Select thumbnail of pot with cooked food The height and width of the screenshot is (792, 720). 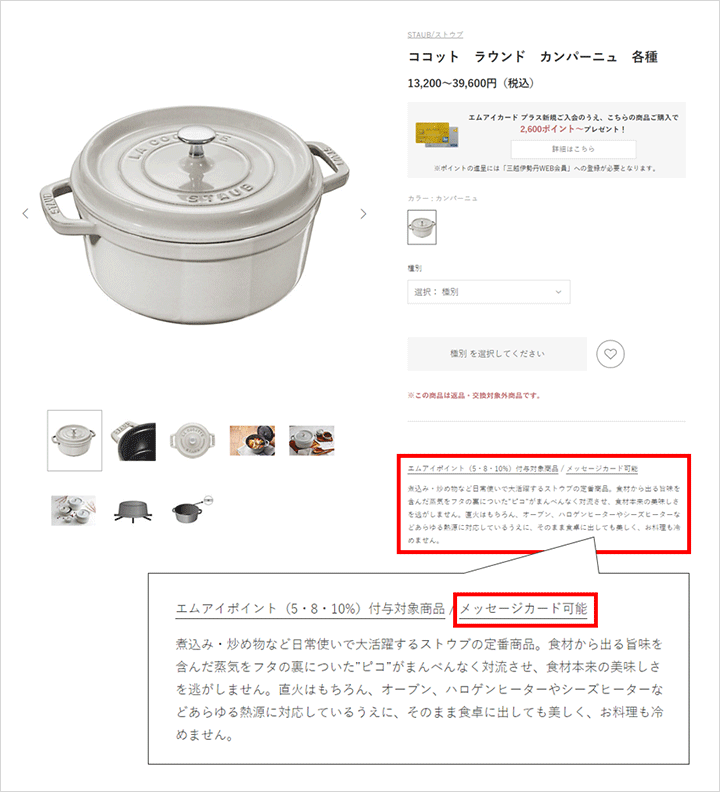[x=252, y=440]
